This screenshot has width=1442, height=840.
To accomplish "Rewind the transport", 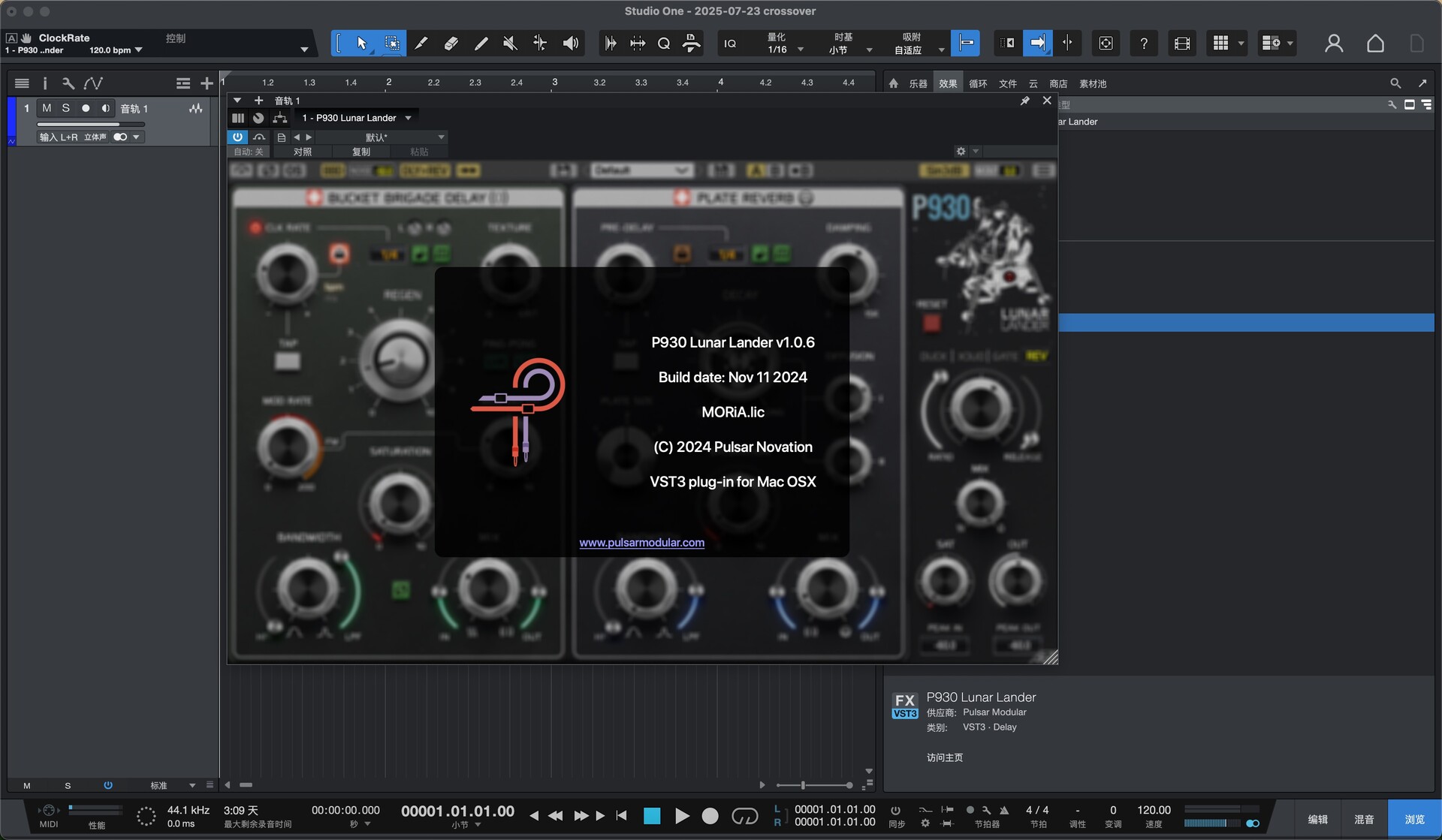I will click(x=556, y=816).
